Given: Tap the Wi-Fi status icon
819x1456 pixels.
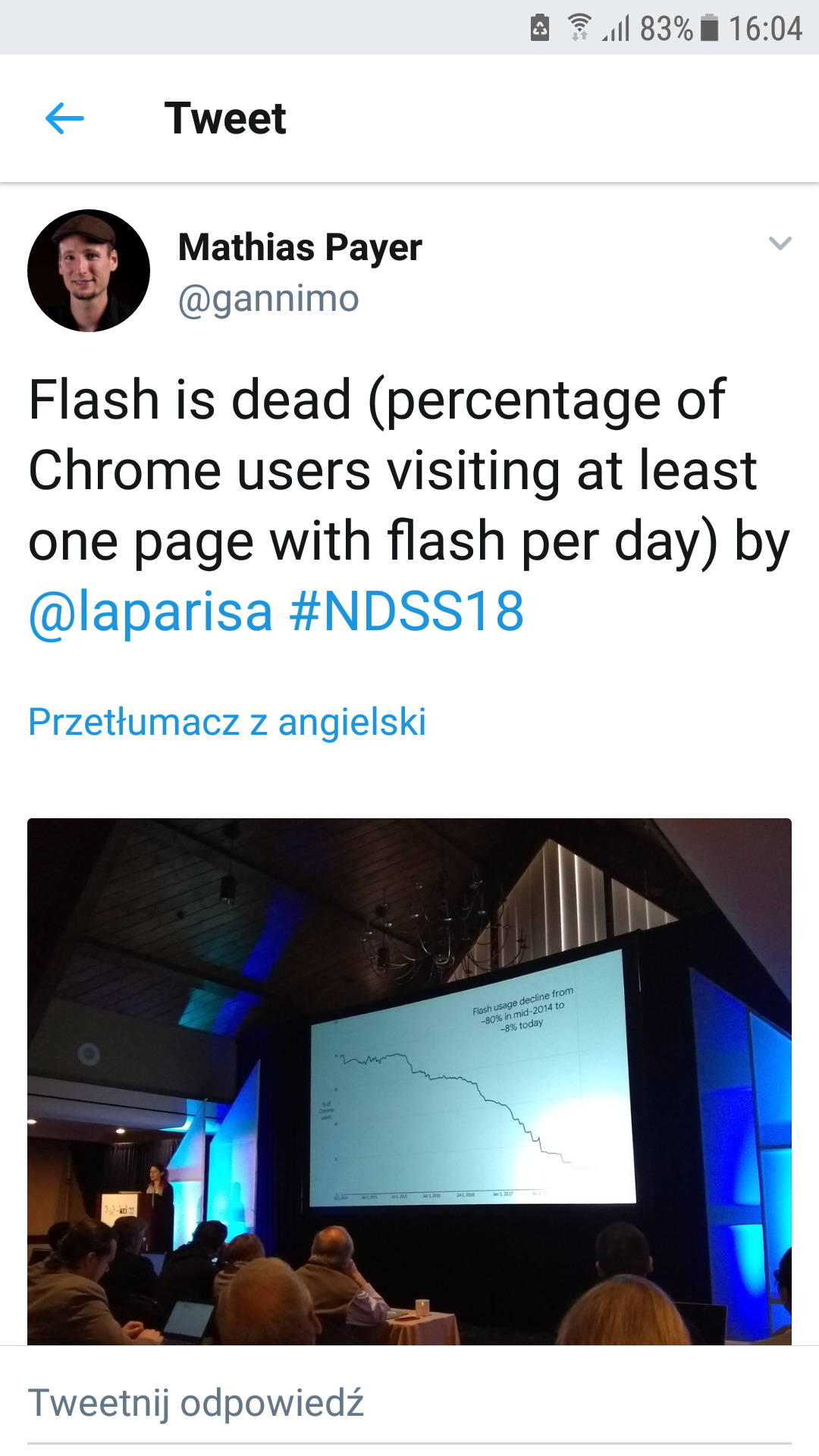Looking at the screenshot, I should point(579,28).
